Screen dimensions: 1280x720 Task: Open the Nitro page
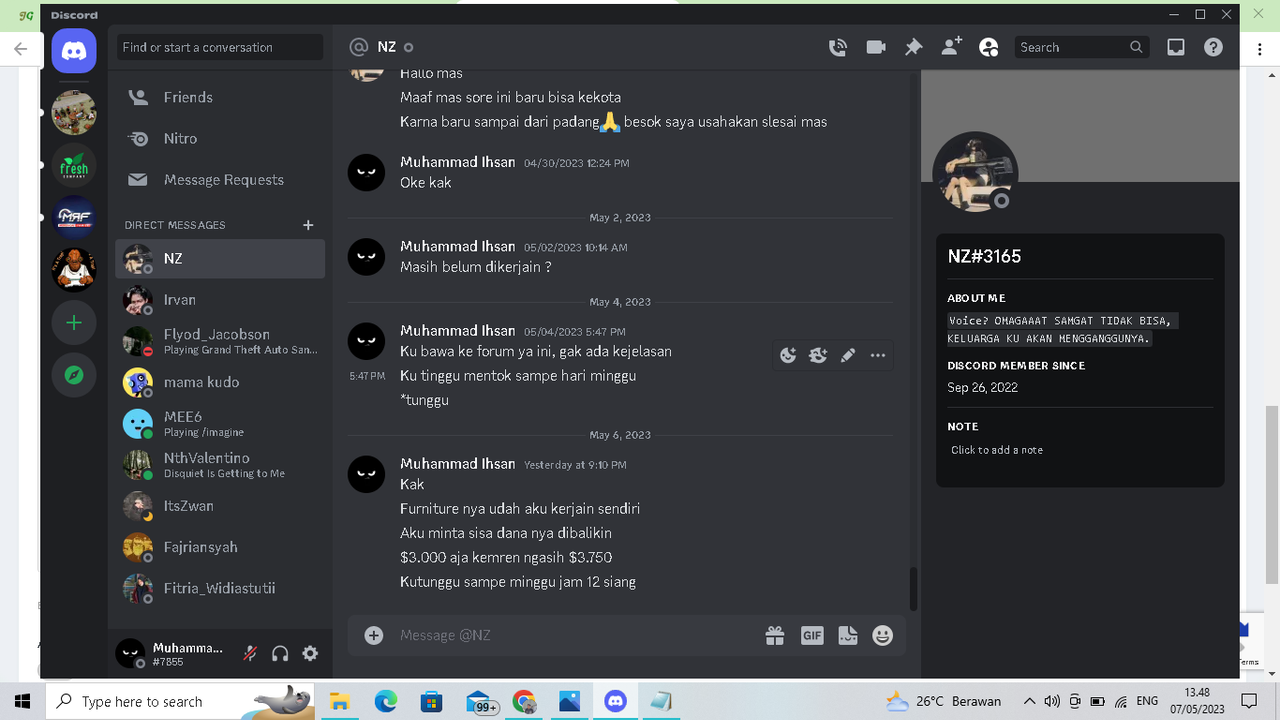[x=220, y=139]
